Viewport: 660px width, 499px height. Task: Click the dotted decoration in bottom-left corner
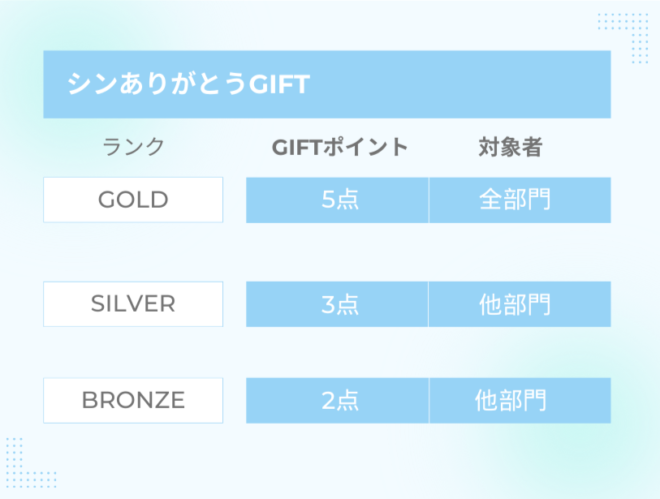tap(31, 463)
